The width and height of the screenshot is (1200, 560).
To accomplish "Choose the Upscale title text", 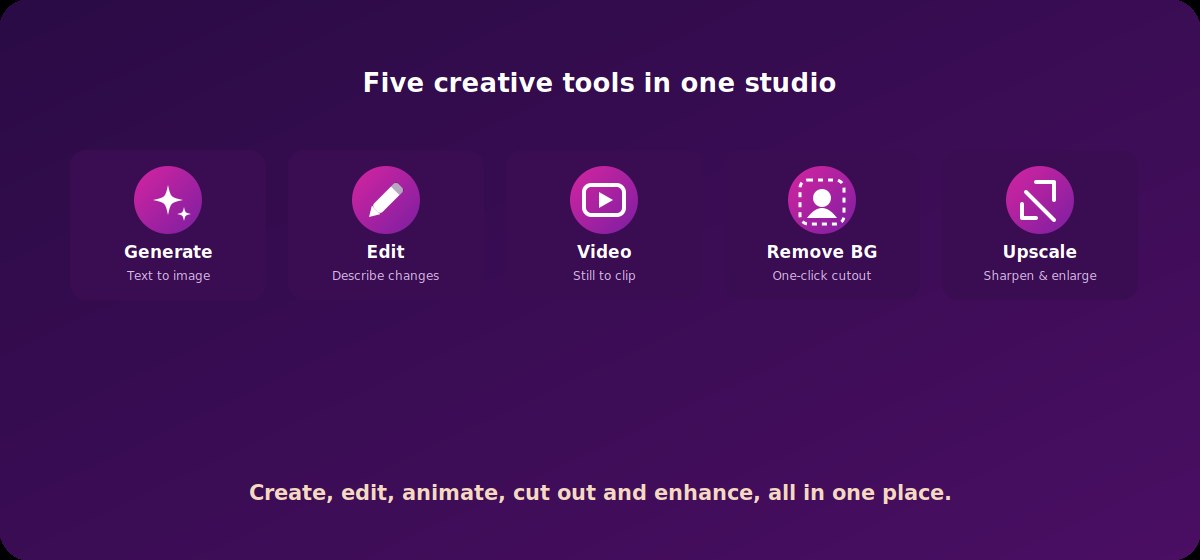I will tap(1040, 252).
